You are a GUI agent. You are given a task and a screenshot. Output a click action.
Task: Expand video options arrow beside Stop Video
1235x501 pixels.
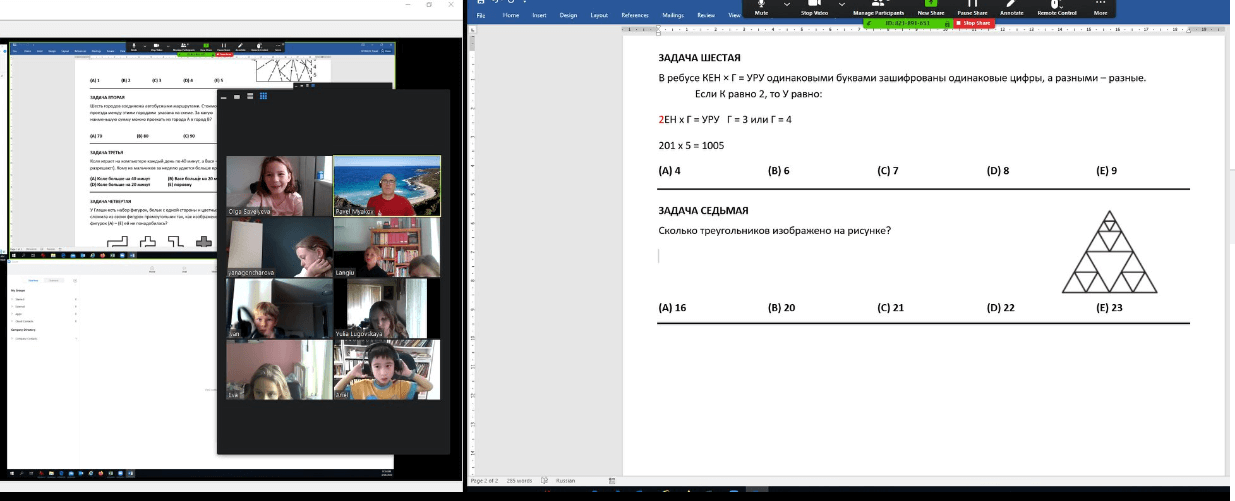pos(841,5)
